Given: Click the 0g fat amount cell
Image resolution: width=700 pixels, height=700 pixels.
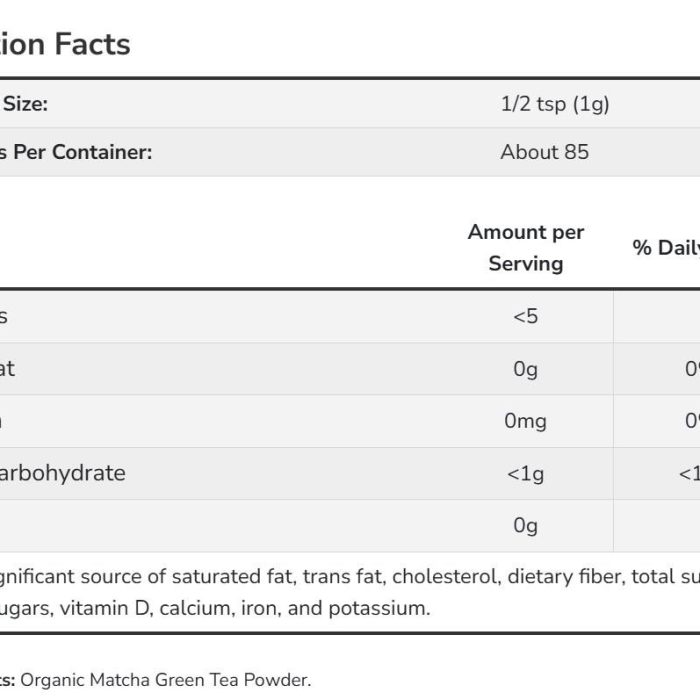Looking at the screenshot, I should point(525,369).
